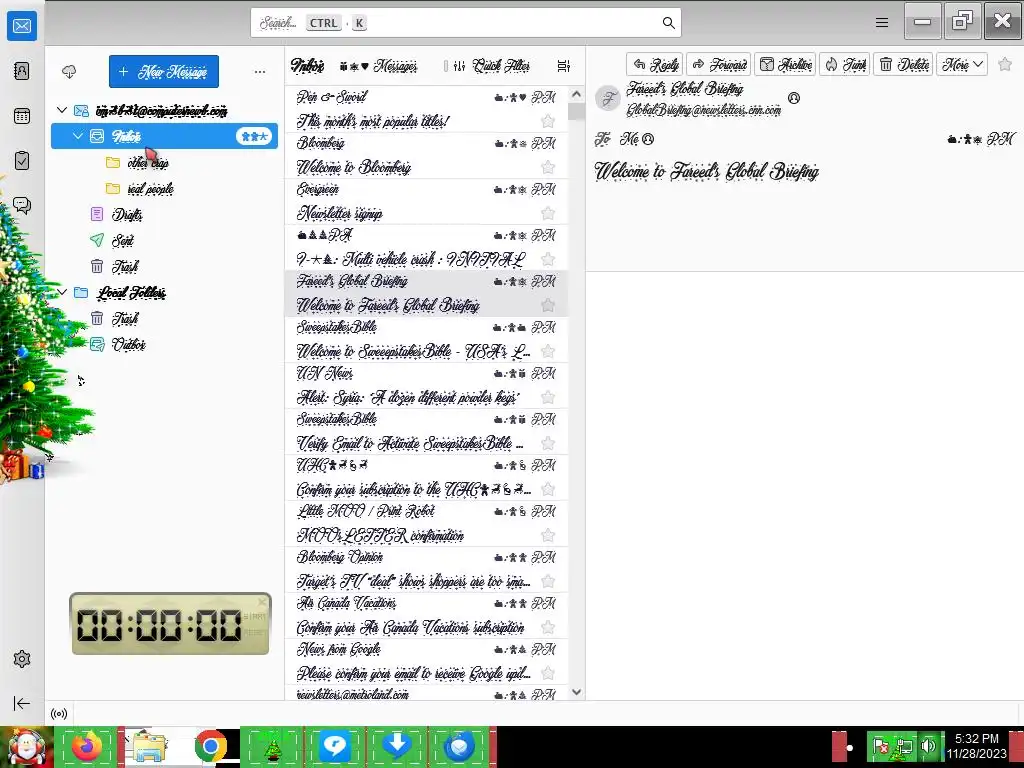Open message list display options
Image resolution: width=1024 pixels, height=768 pixels.
(x=564, y=66)
